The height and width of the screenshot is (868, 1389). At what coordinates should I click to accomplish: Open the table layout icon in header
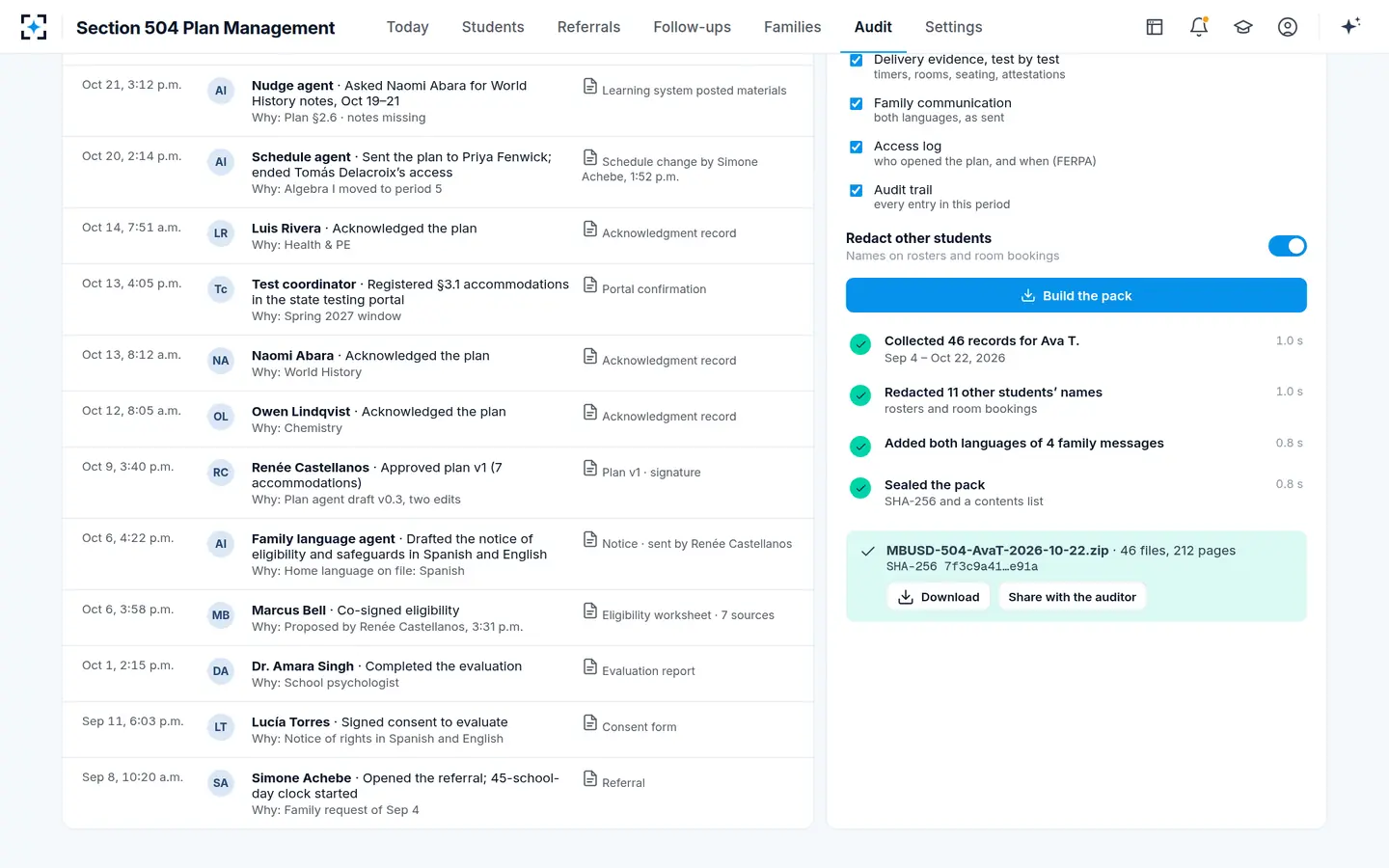pyautogui.click(x=1155, y=27)
